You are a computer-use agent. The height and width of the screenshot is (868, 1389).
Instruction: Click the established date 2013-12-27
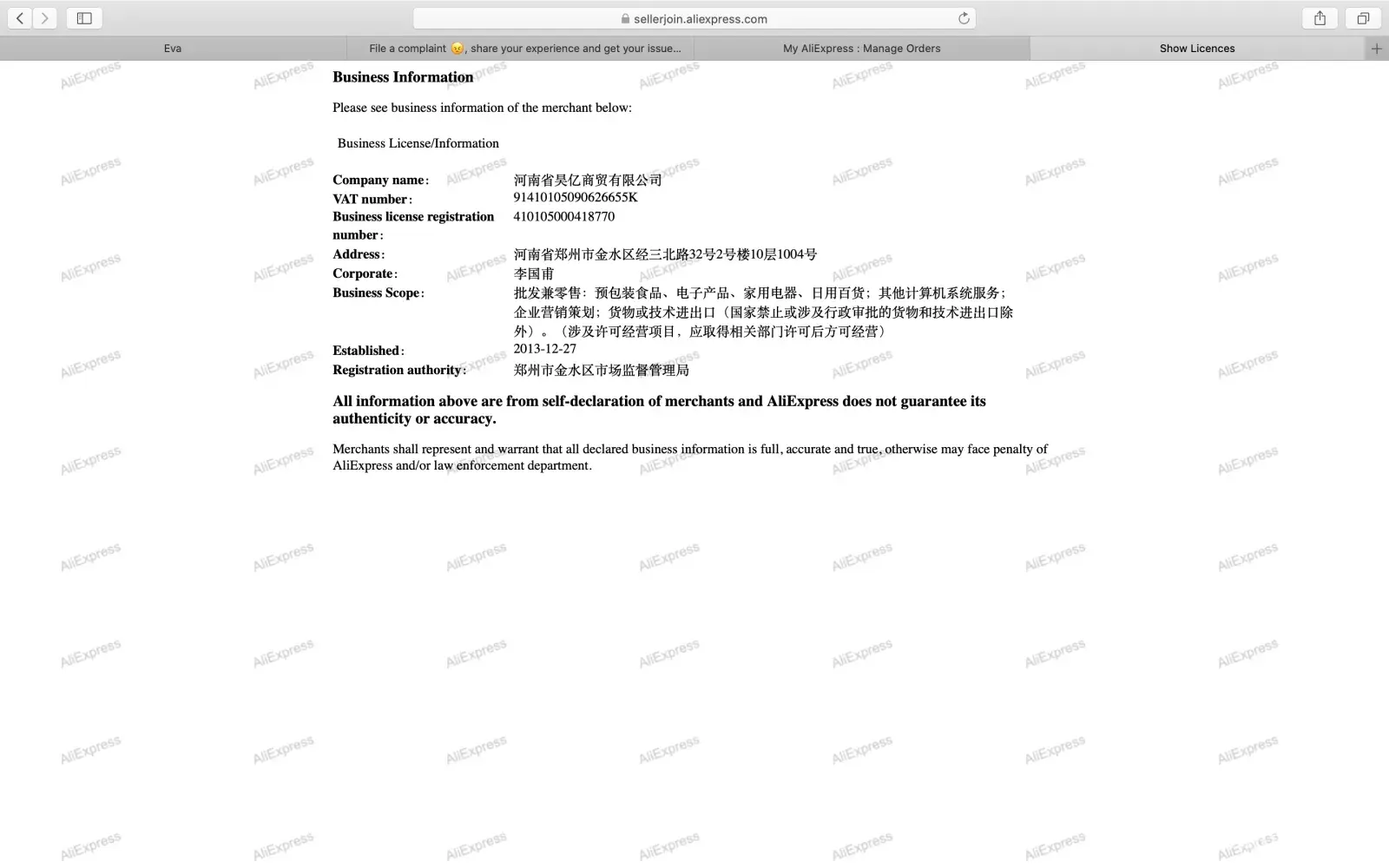(x=545, y=348)
